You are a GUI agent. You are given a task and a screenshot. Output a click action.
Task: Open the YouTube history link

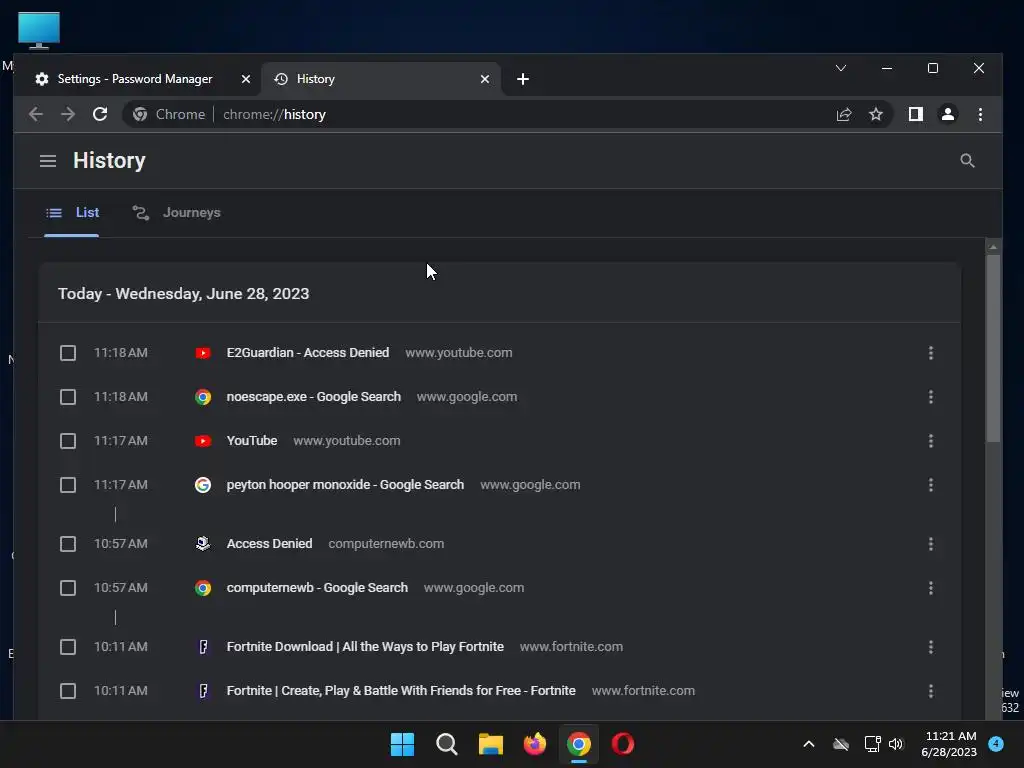251,441
